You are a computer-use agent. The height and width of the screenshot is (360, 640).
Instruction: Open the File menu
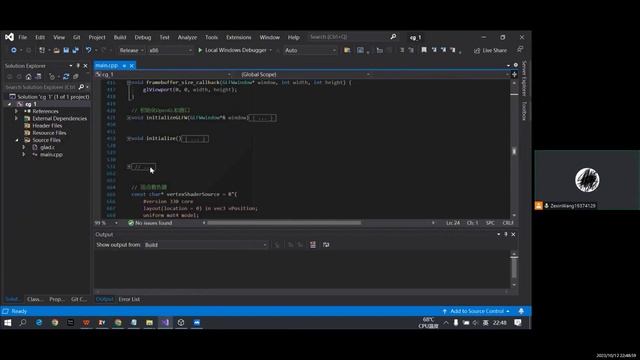tap(22, 37)
